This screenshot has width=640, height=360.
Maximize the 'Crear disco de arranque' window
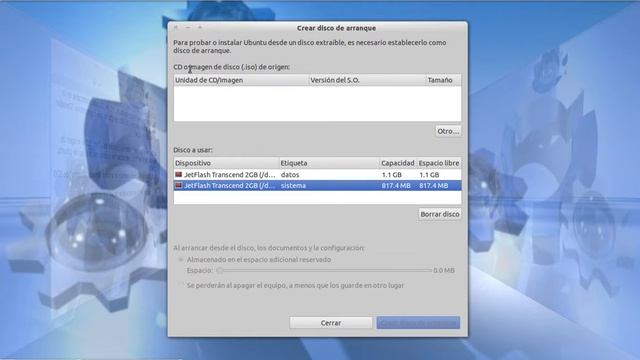coord(200,27)
